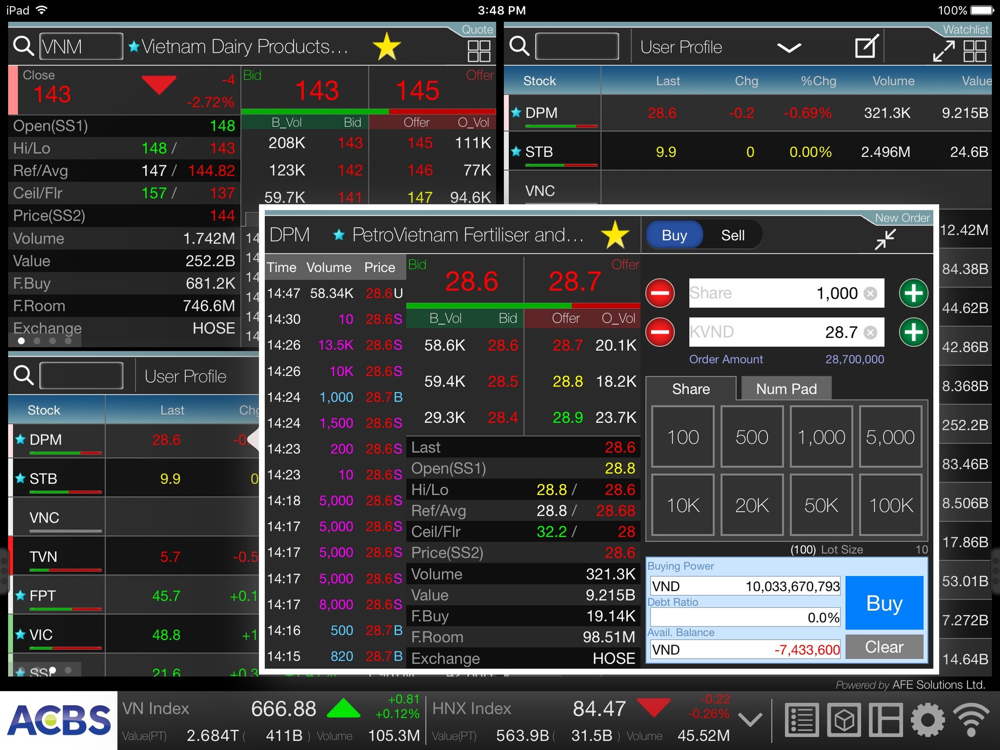This screenshot has width=1000, height=750.
Task: Select the 20K share quantity button
Action: tap(752, 505)
